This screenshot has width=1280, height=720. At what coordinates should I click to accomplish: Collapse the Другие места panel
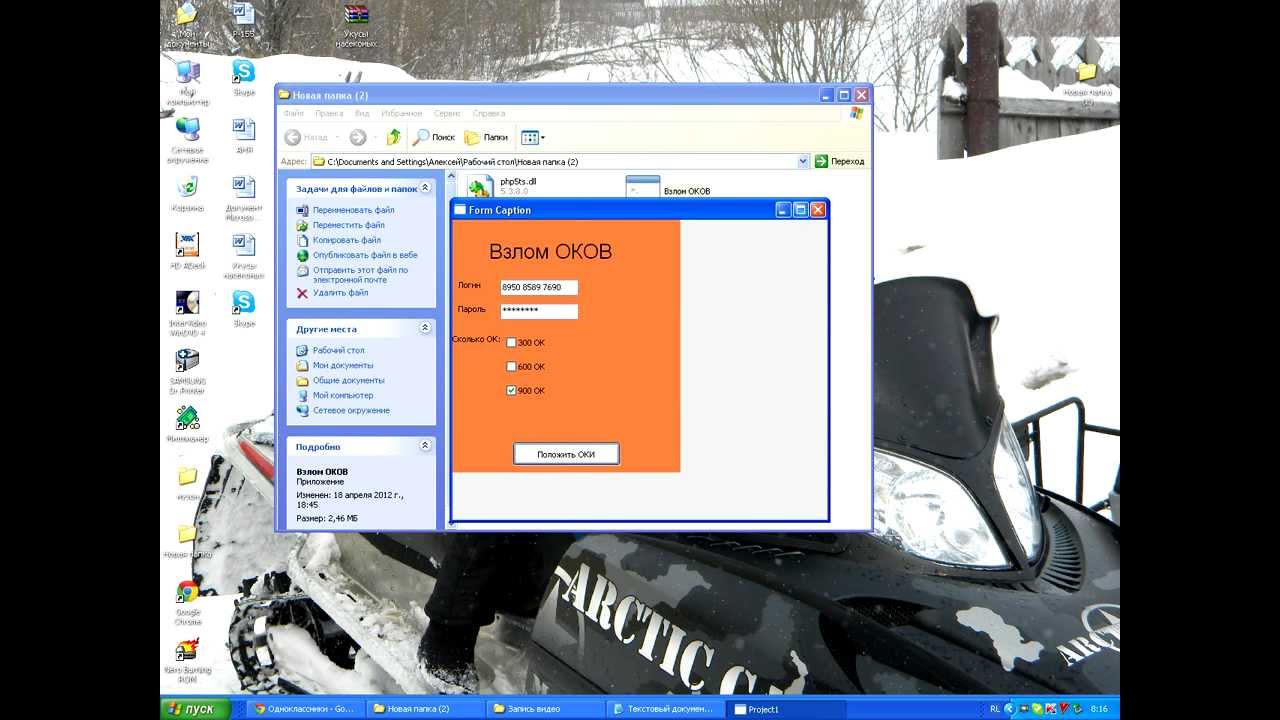click(x=425, y=328)
